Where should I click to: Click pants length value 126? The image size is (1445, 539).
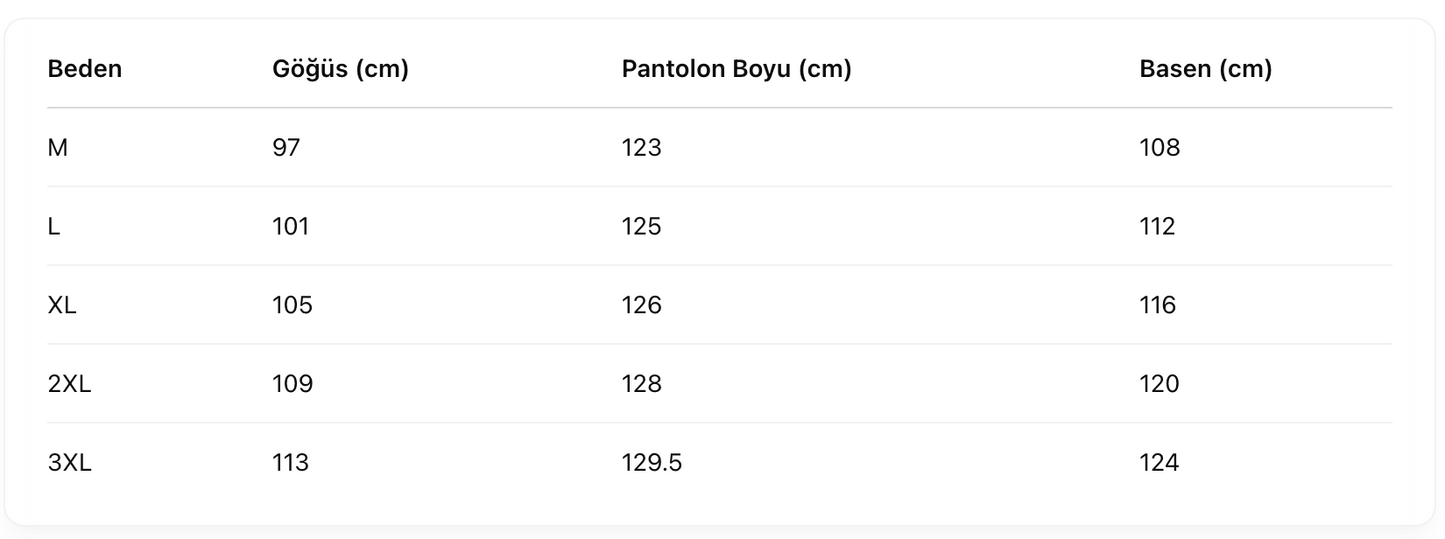coord(641,305)
